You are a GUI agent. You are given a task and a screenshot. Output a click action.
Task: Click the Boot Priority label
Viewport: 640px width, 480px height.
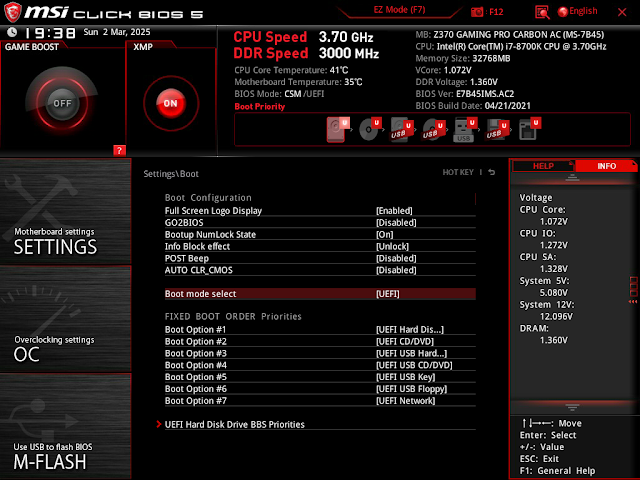[x=260, y=107]
